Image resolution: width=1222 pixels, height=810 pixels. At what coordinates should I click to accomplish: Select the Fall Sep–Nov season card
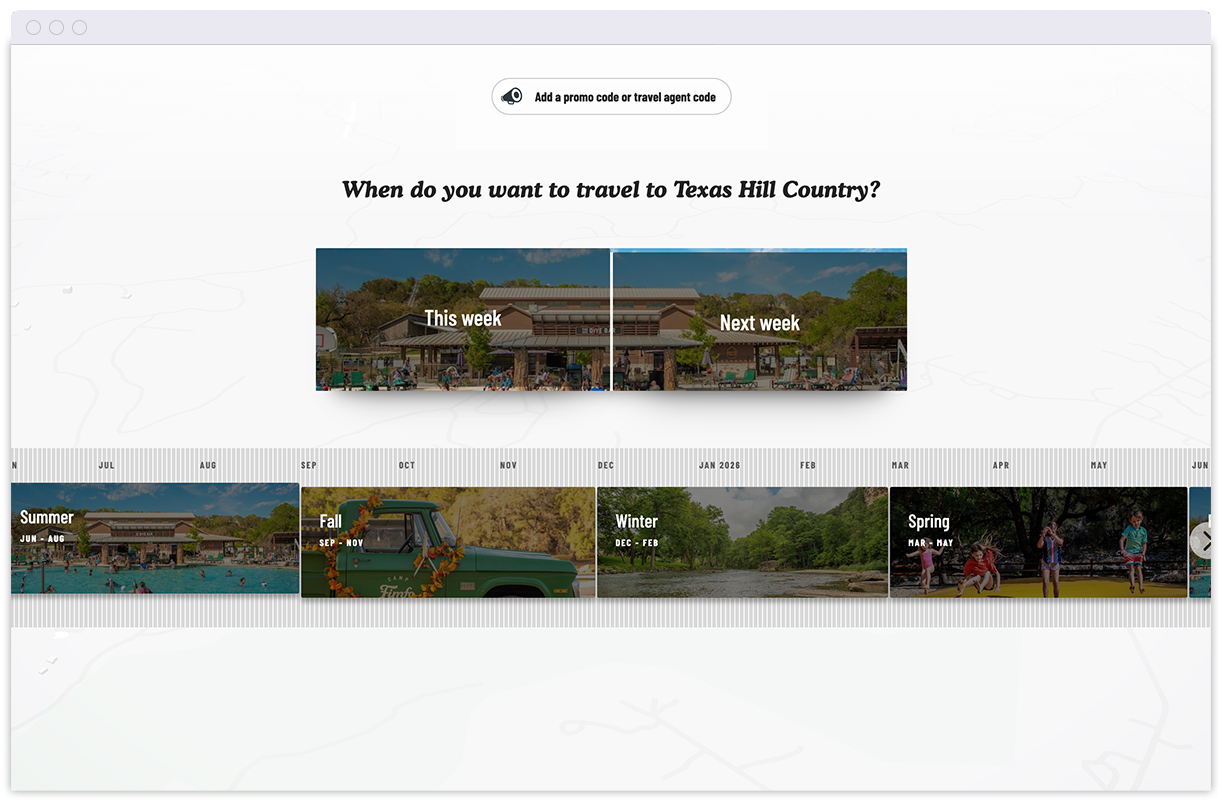click(x=448, y=542)
